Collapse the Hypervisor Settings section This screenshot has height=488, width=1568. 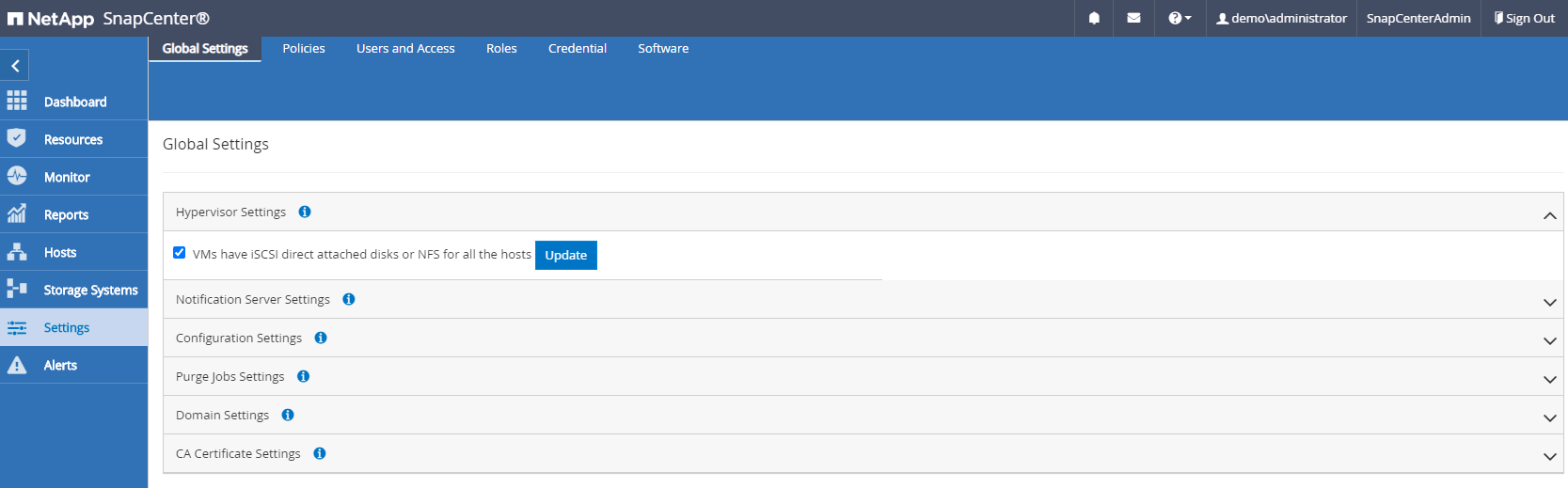(1549, 215)
